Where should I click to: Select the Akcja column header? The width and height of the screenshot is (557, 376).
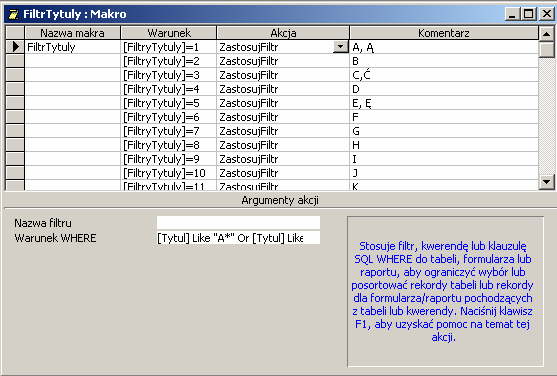point(283,33)
